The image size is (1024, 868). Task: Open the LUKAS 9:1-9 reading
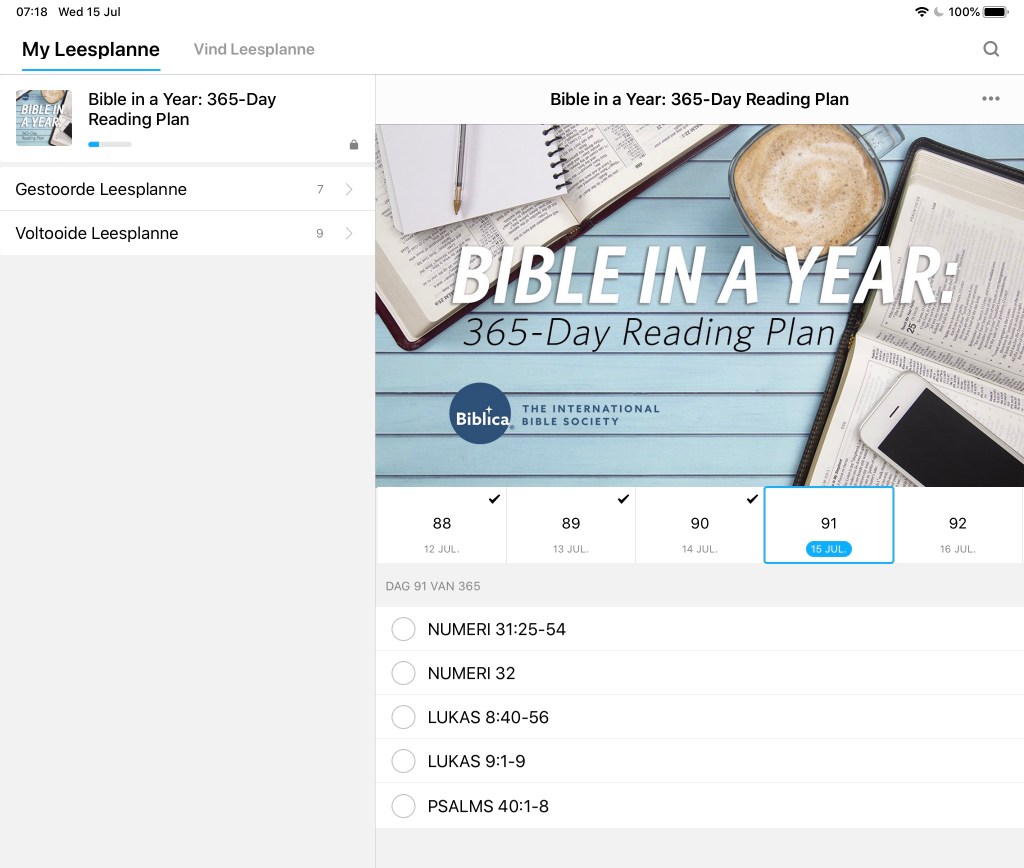476,761
